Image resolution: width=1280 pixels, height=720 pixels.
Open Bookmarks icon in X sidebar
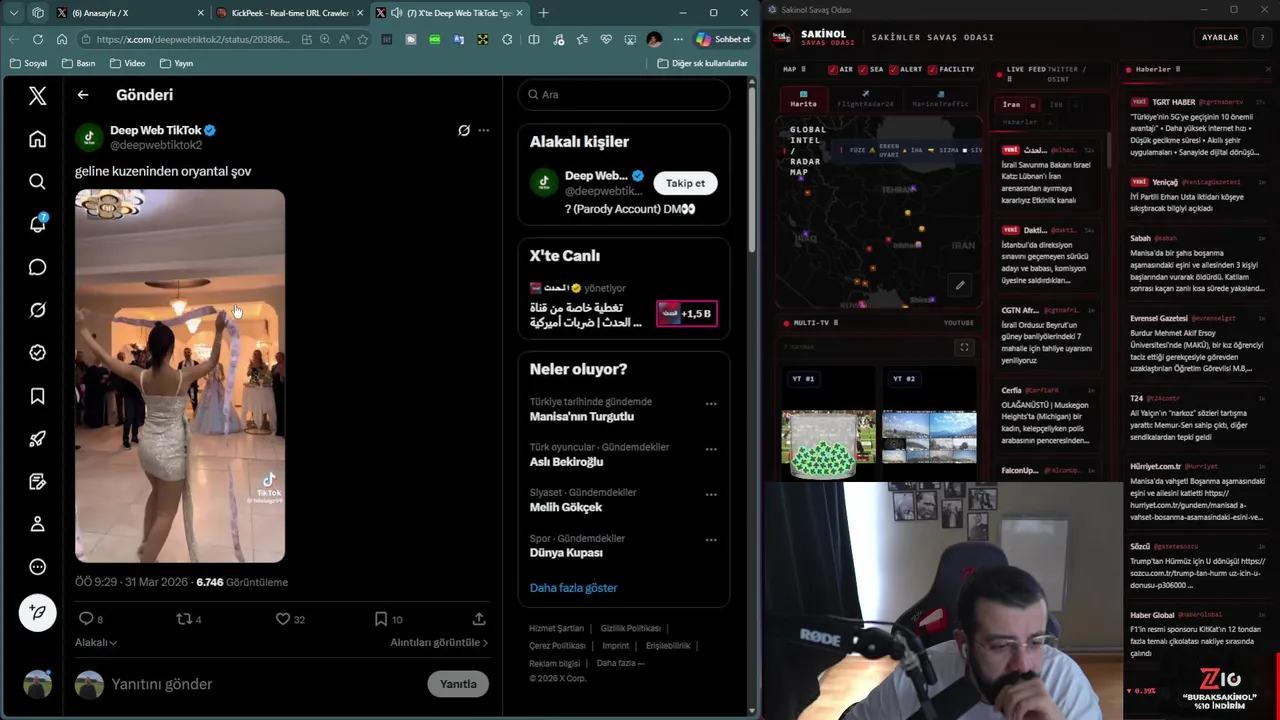(37, 396)
